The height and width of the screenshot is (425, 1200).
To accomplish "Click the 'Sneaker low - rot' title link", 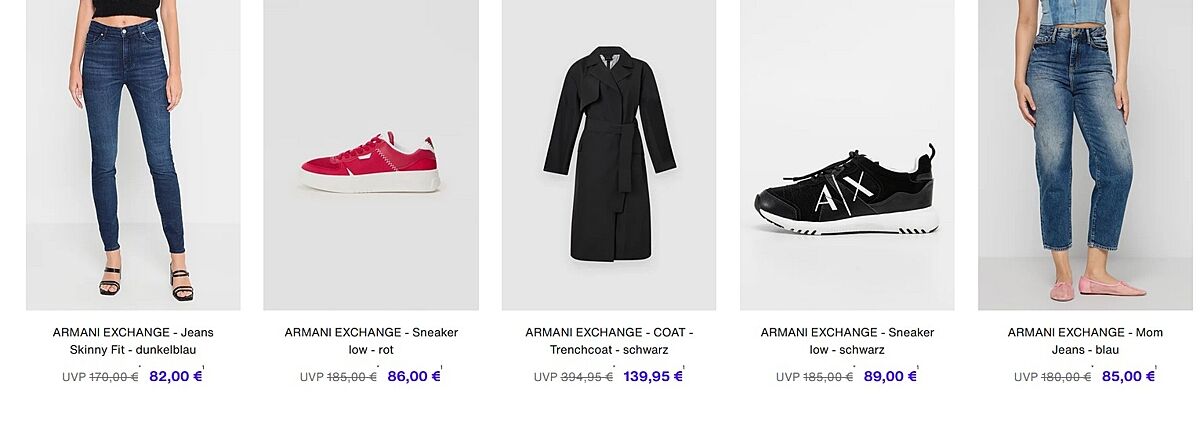I will (x=371, y=341).
